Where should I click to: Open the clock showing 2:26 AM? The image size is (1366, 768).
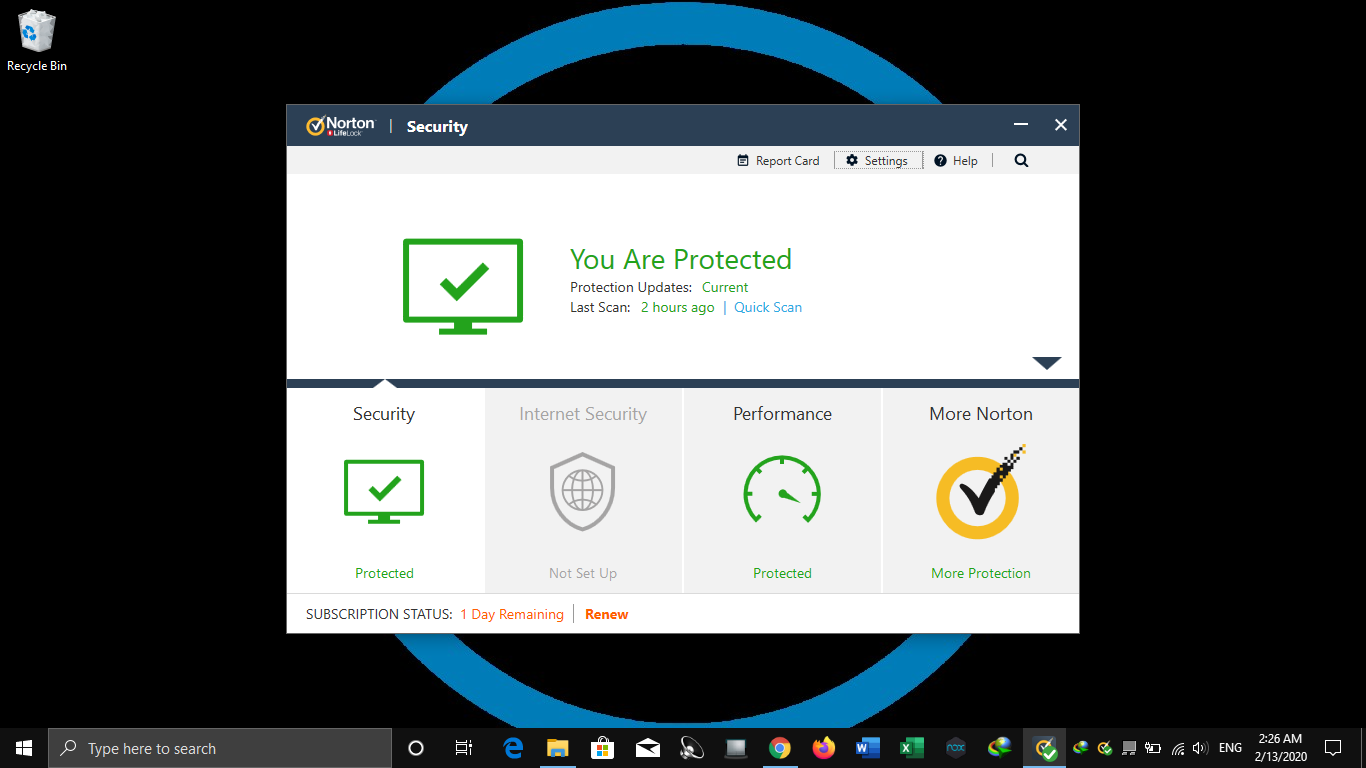(x=1281, y=748)
